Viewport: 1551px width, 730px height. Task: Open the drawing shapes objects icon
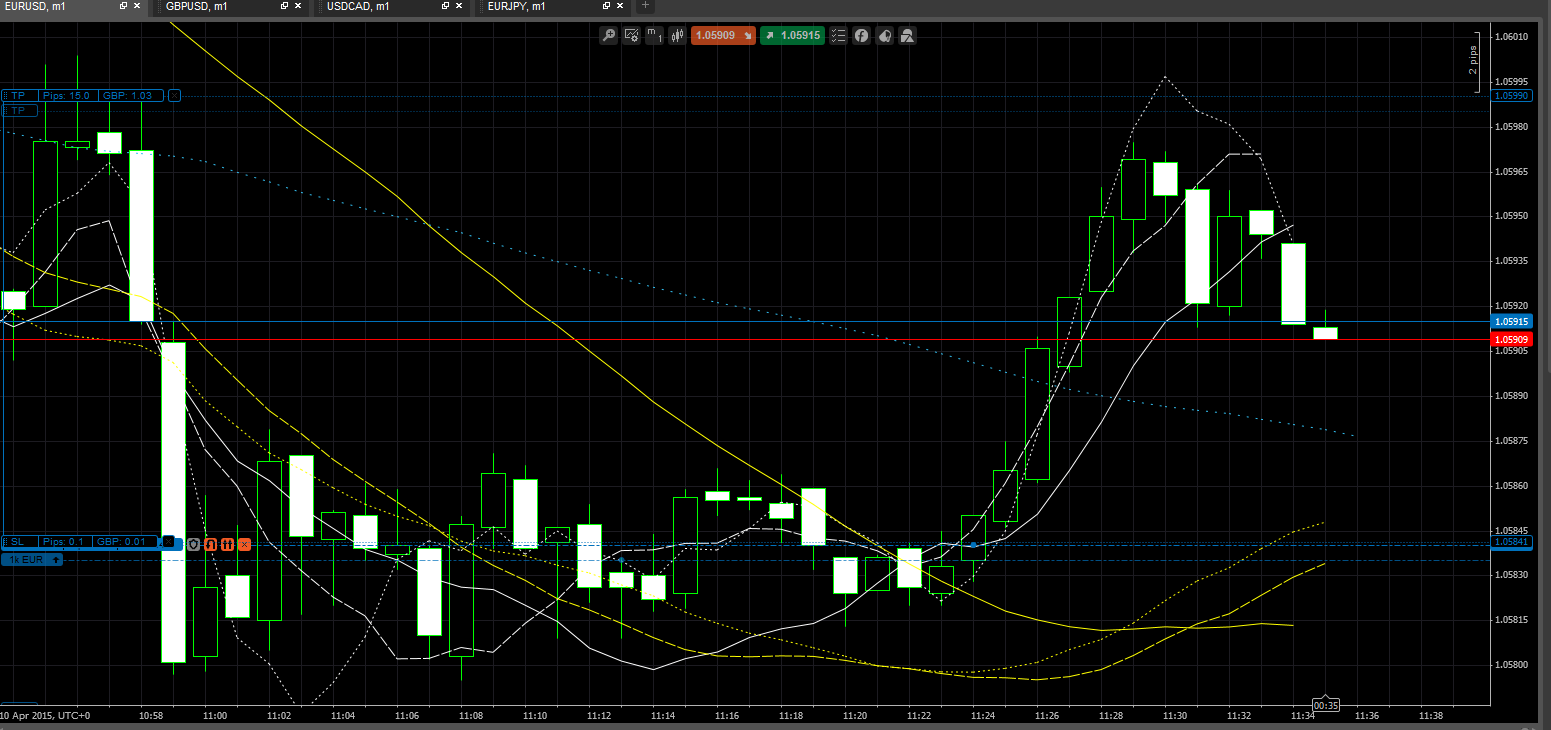click(x=907, y=36)
